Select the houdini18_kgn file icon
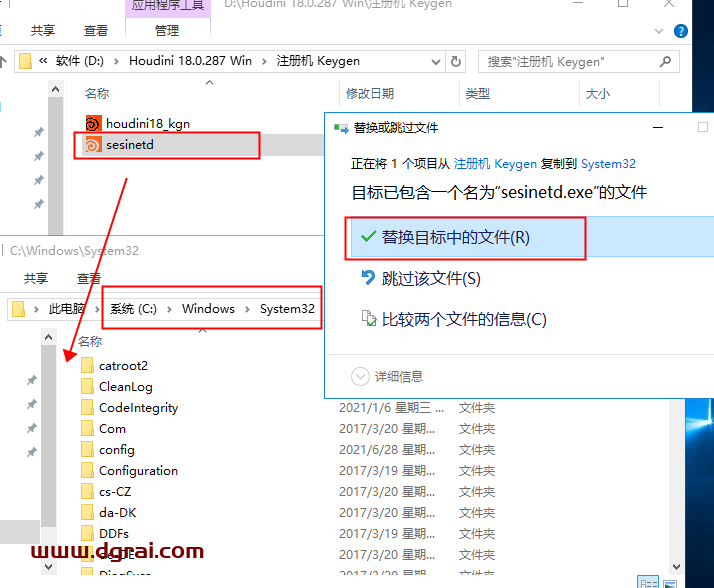714x588 pixels. [93, 123]
